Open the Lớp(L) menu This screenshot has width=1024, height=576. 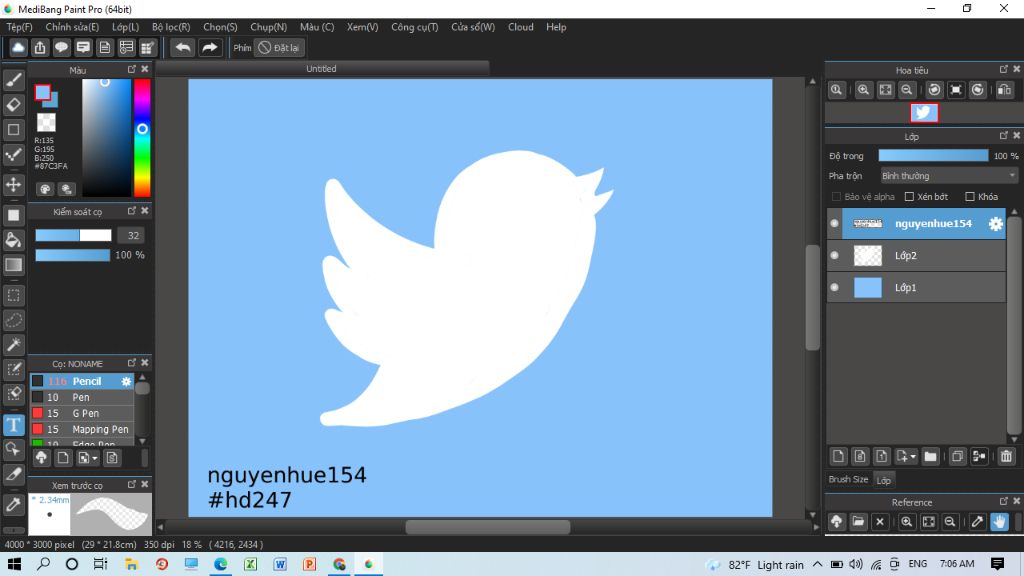[125, 27]
